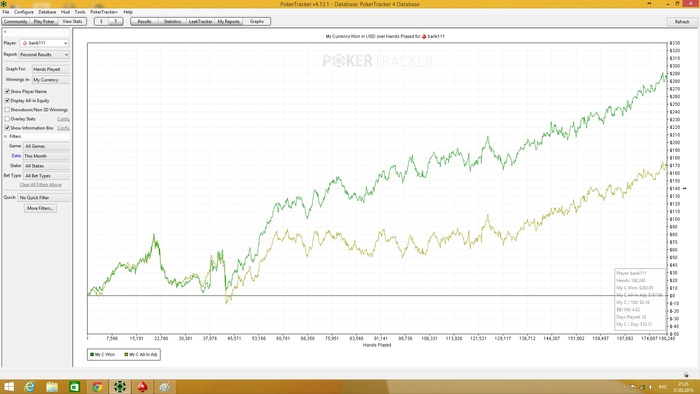Open the Hud menu
The image size is (700, 394).
(65, 12)
